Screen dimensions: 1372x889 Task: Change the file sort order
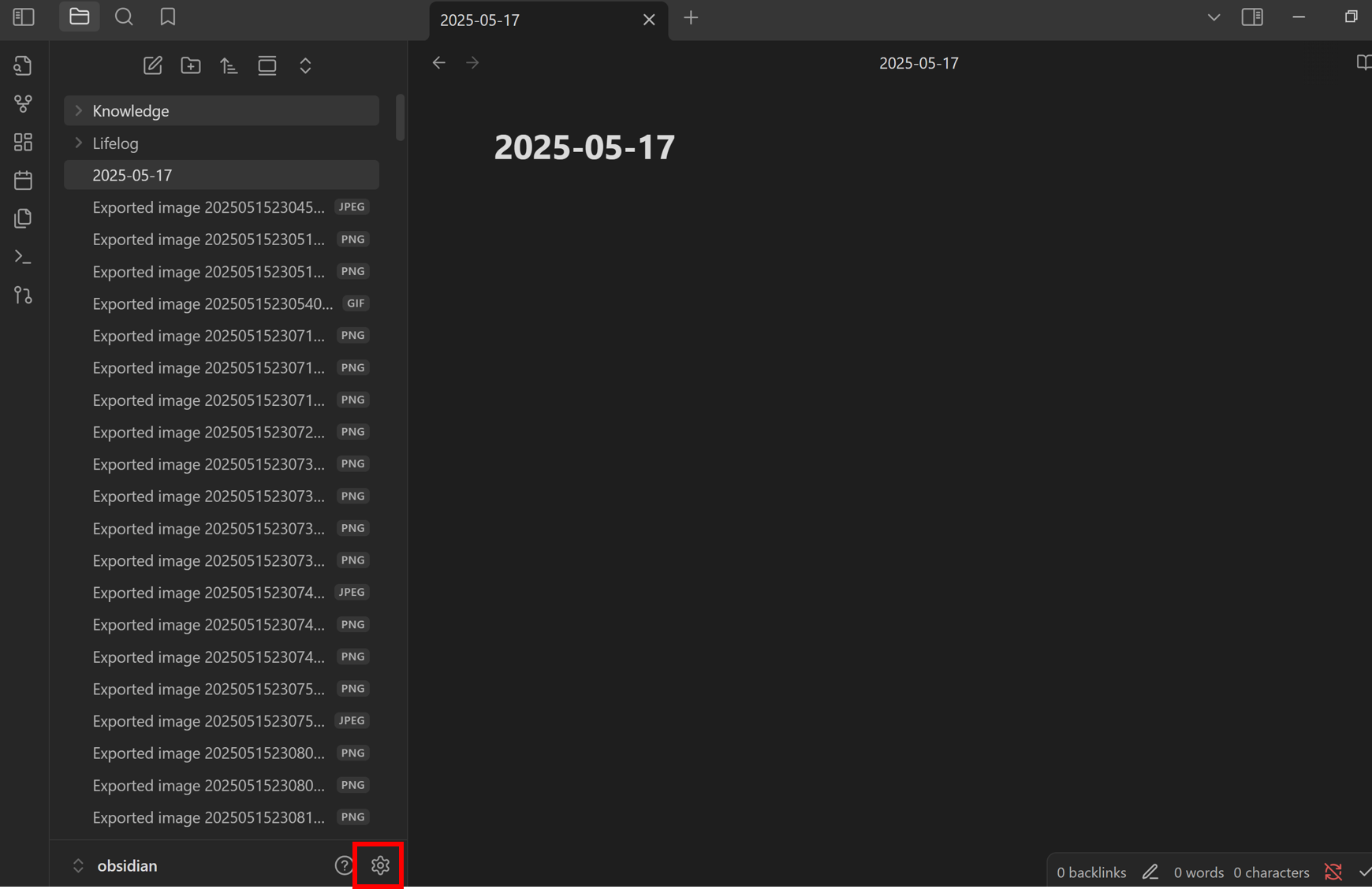pyautogui.click(x=229, y=65)
